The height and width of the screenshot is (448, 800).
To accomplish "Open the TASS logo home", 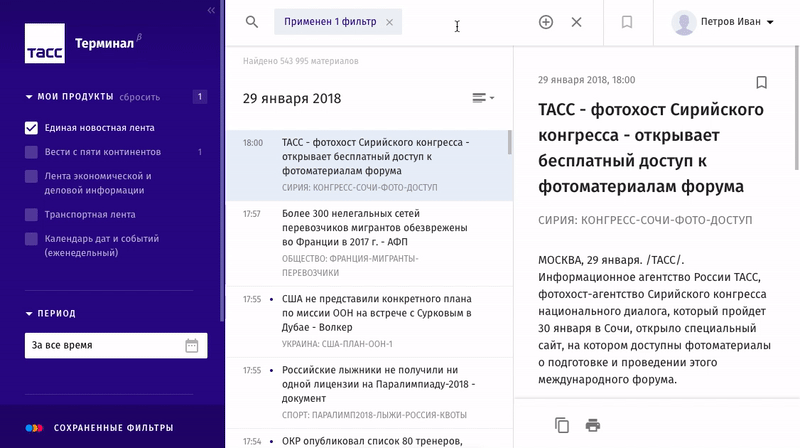I will [x=45, y=43].
